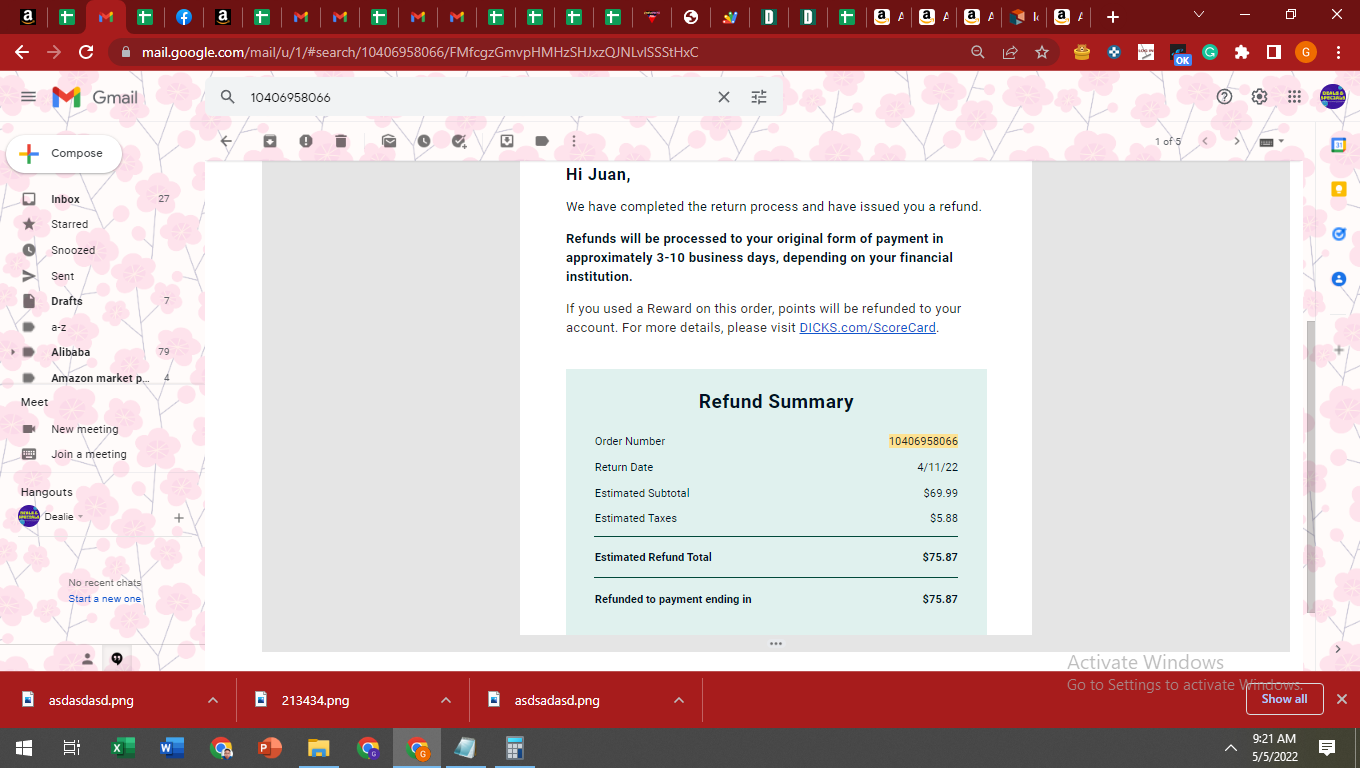Open Gmail Settings gear

point(1259,97)
